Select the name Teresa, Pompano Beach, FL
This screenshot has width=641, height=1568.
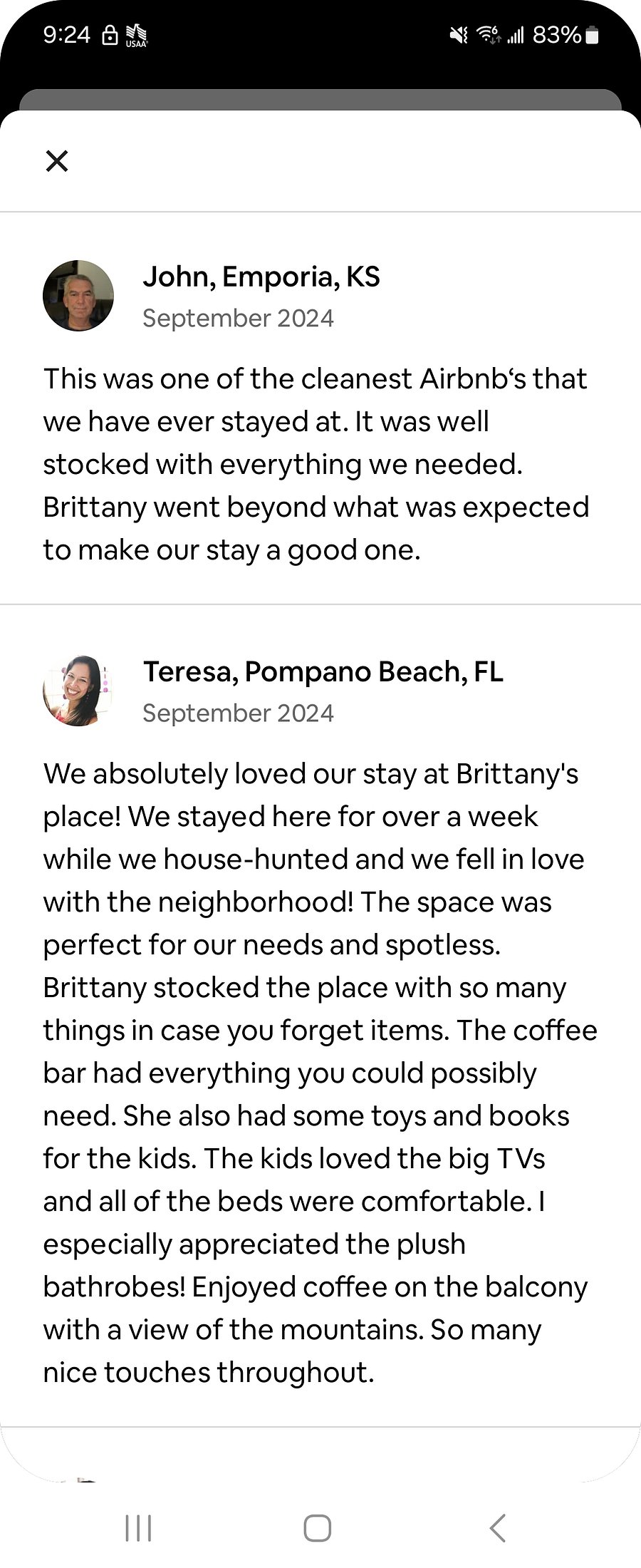(323, 671)
